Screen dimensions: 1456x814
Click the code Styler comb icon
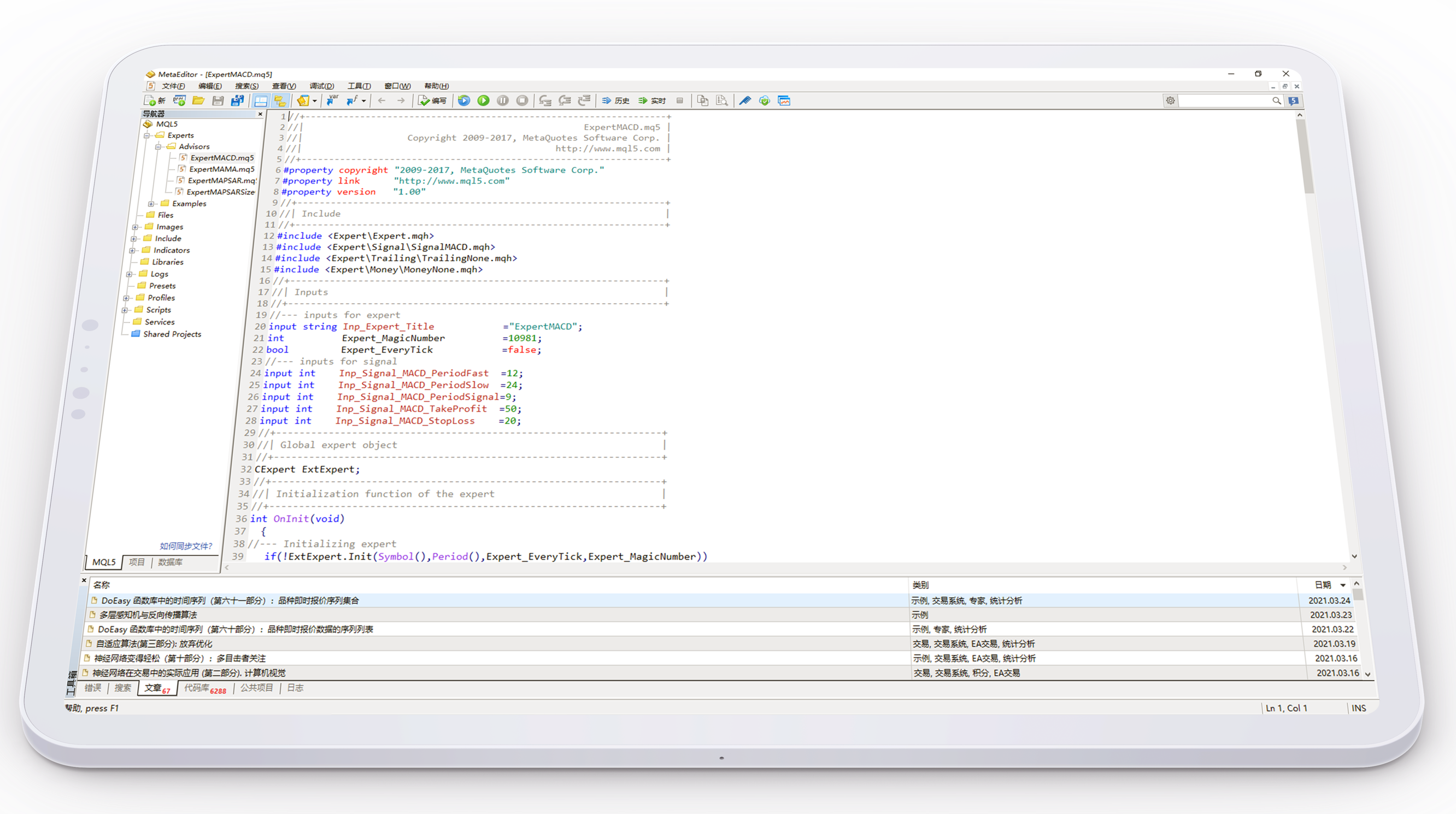tap(745, 101)
